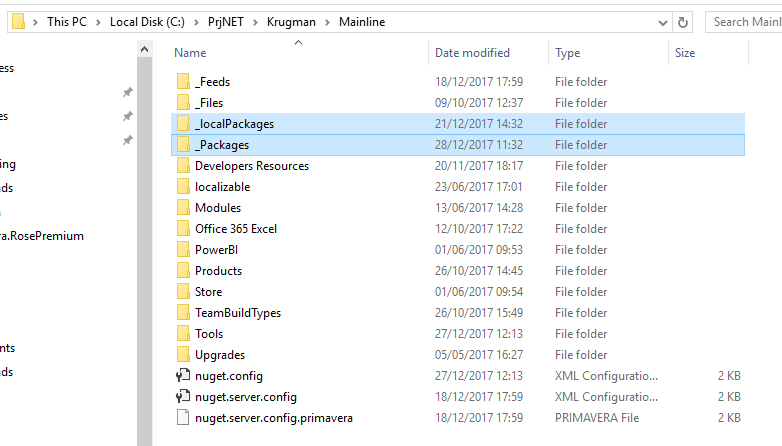782x446 pixels.
Task: Expand the chevron after This PC
Action: pyautogui.click(x=98, y=22)
